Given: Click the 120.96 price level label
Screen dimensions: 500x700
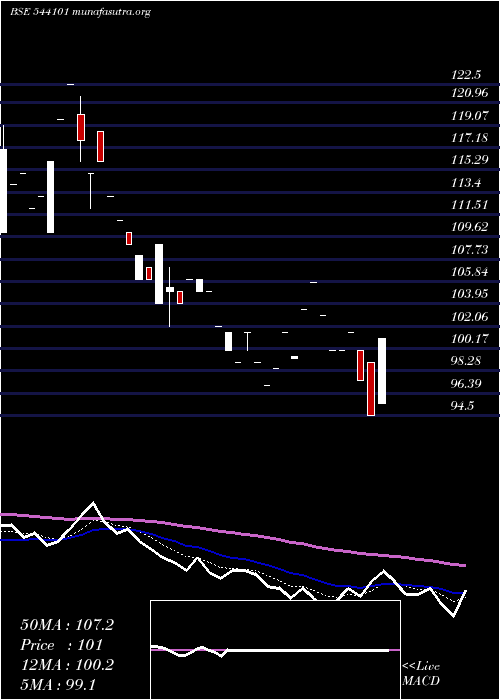Looking at the screenshot, I should pos(470,93).
